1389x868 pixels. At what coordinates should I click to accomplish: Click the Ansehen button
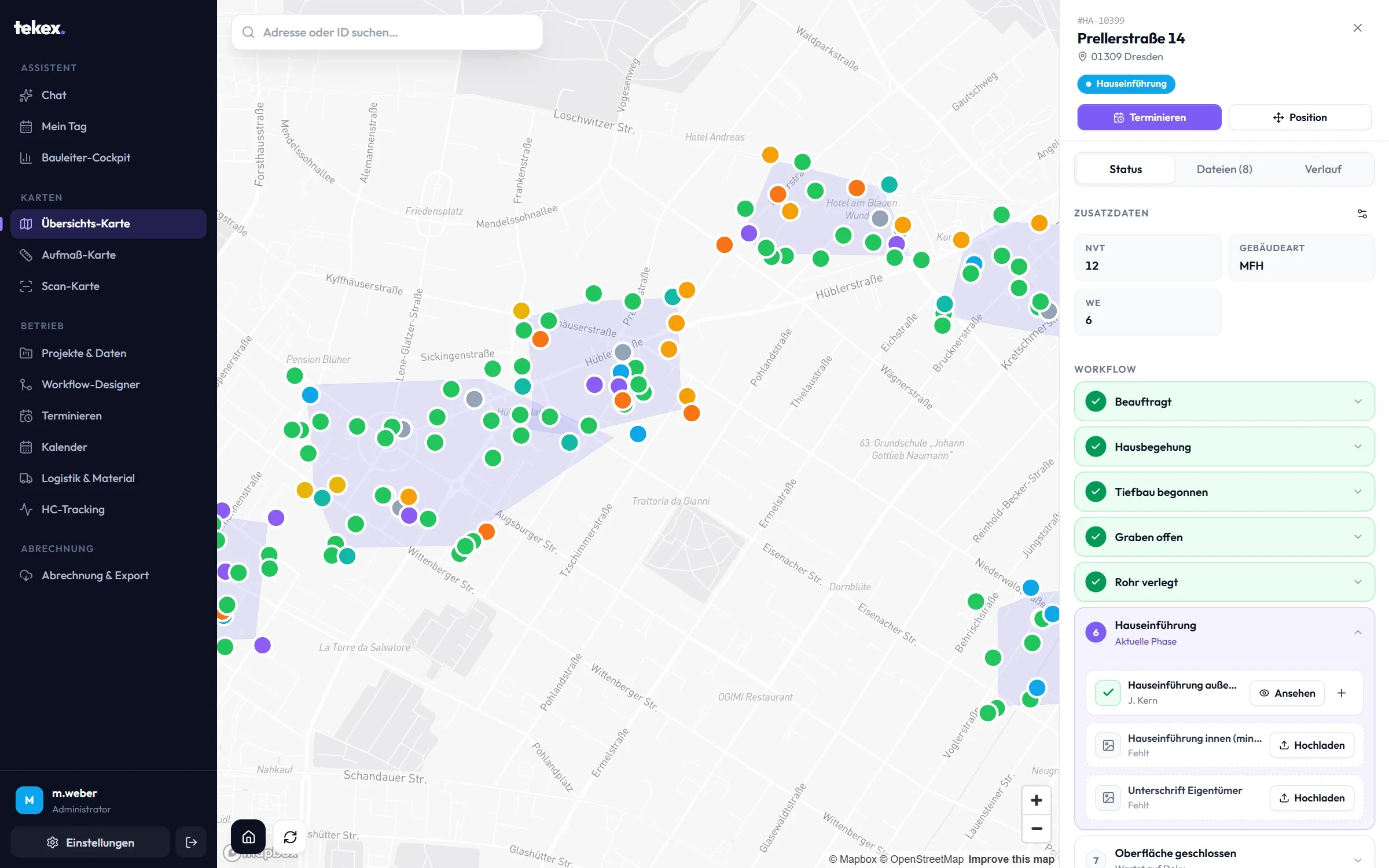[1288, 693]
